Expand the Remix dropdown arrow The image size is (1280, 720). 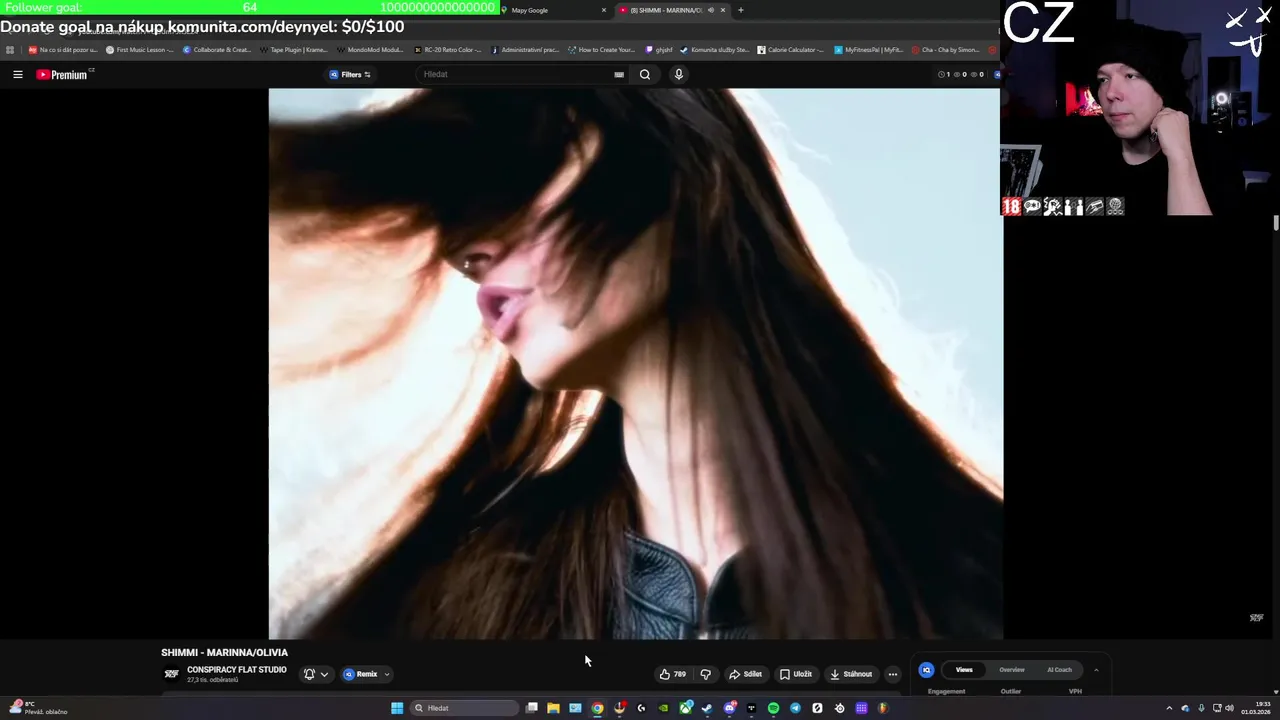click(386, 674)
